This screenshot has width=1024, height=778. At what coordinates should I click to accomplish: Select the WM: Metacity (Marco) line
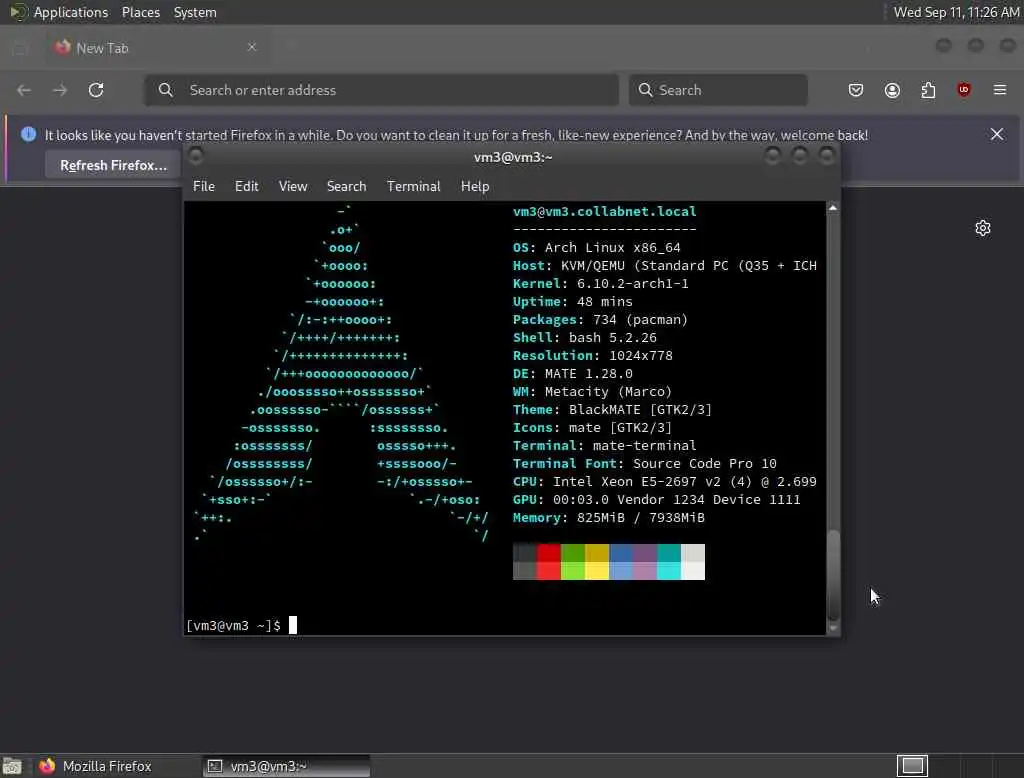pos(592,391)
